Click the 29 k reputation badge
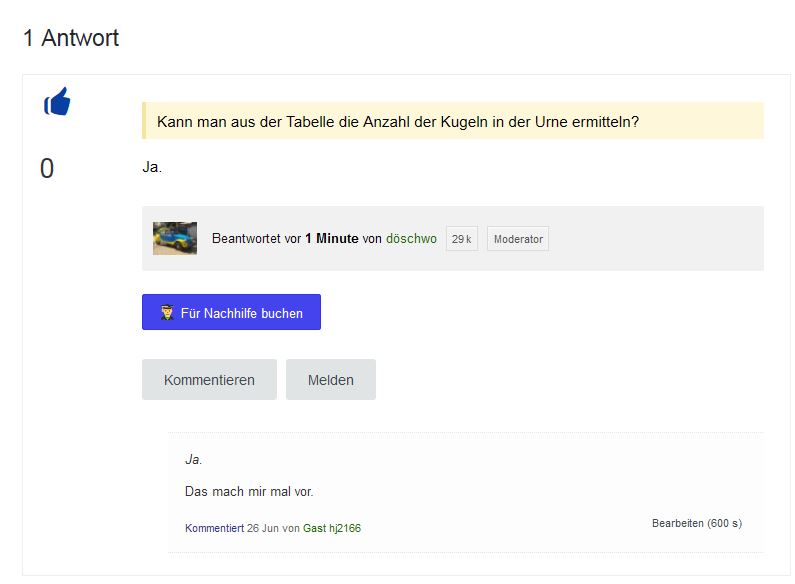 (461, 239)
